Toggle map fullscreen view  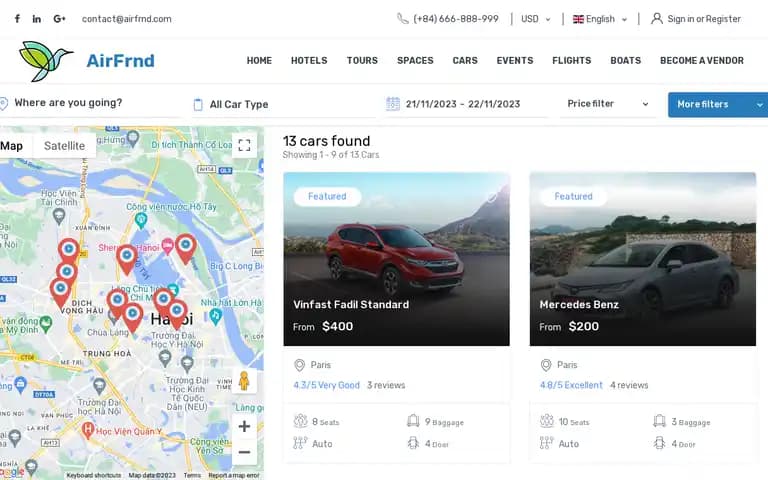[244, 145]
